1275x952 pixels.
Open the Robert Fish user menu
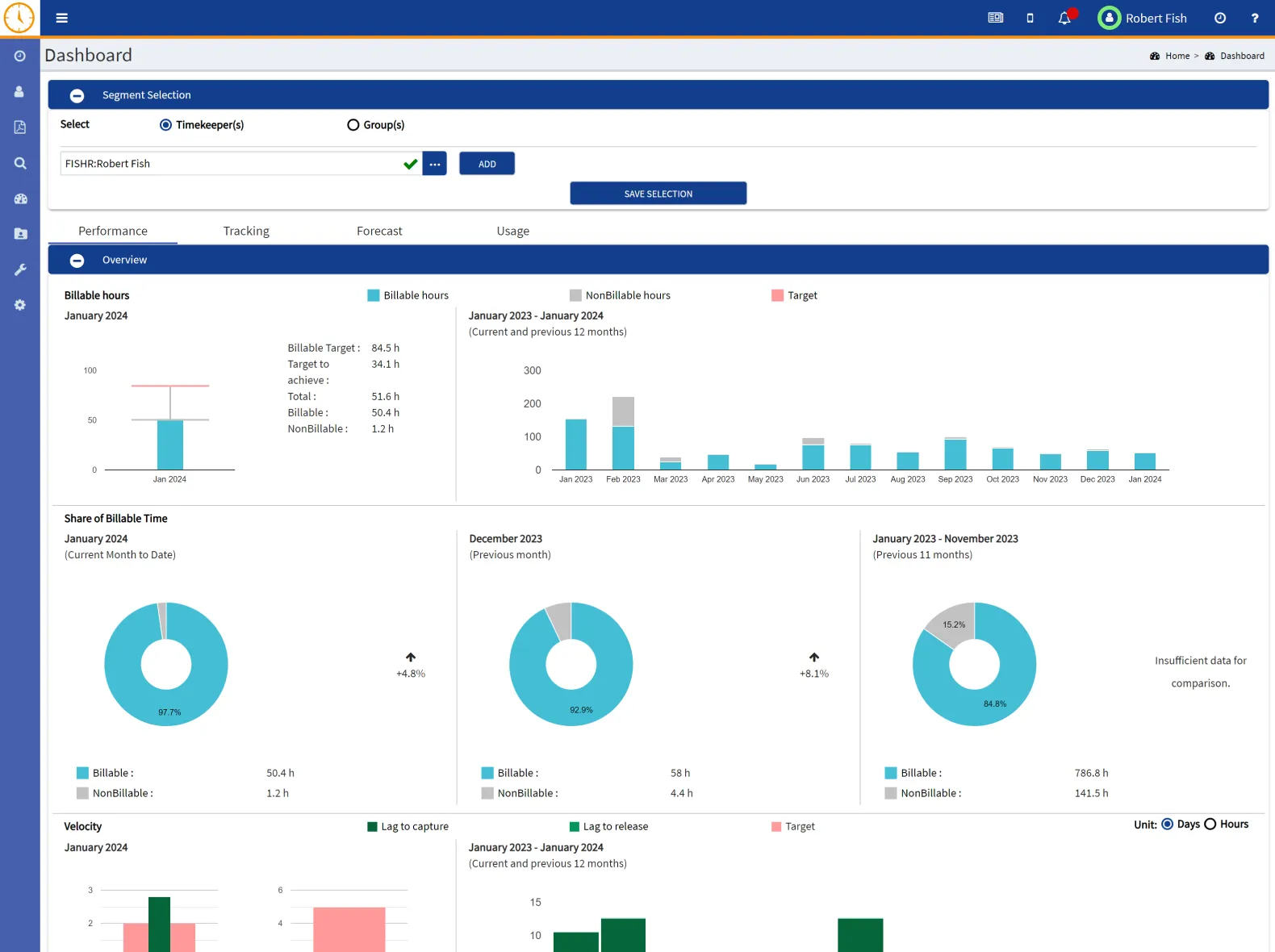(x=1156, y=18)
